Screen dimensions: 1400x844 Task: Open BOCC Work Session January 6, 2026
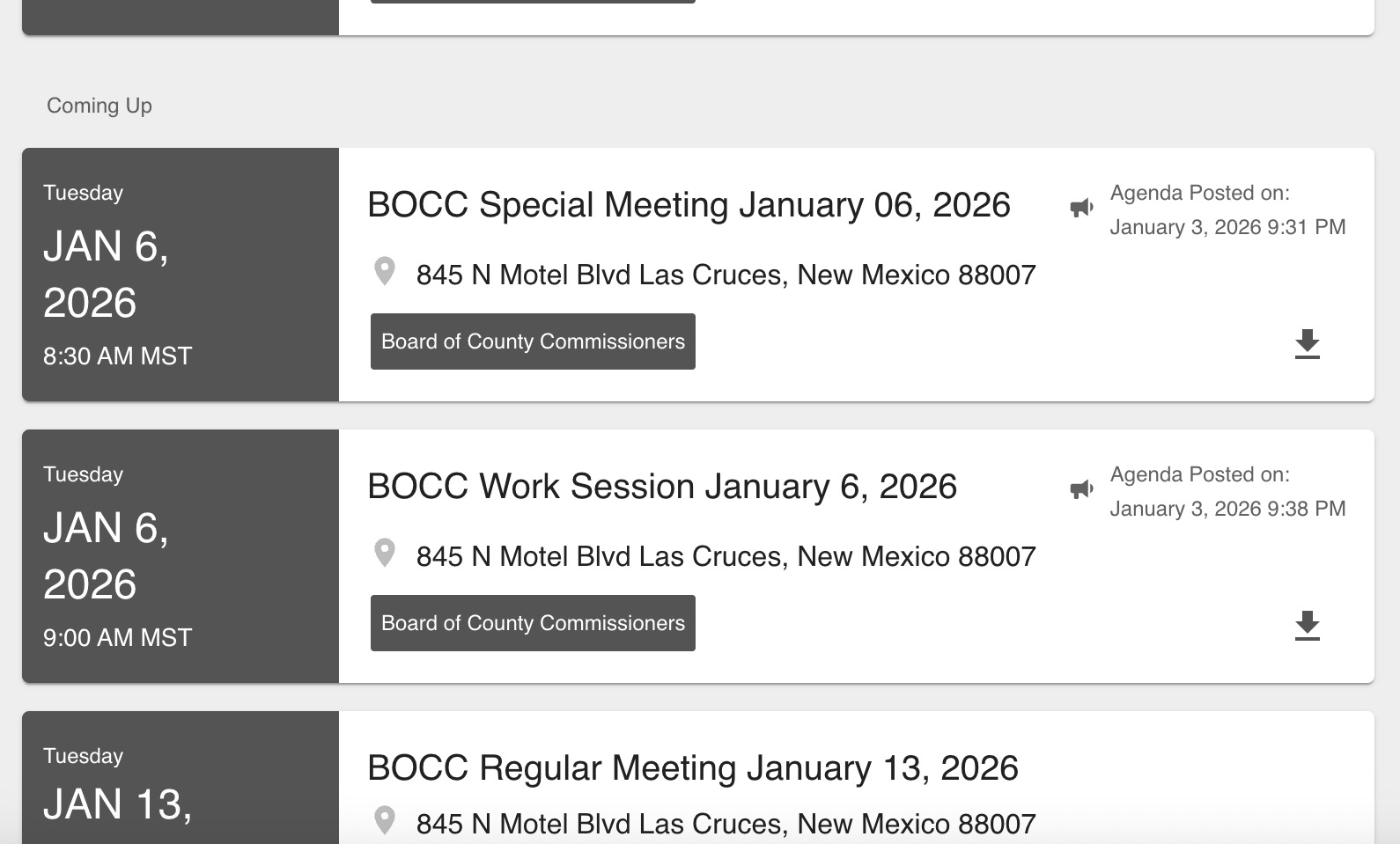pos(661,487)
